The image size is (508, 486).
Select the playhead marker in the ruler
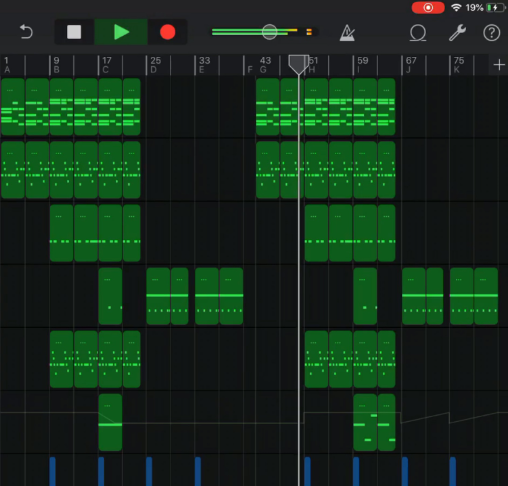tap(298, 64)
